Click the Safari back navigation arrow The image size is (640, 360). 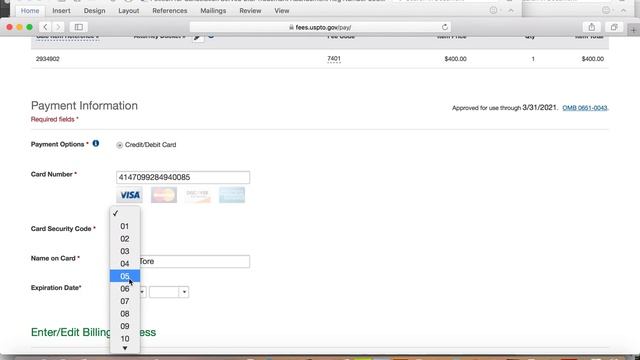click(x=45, y=27)
